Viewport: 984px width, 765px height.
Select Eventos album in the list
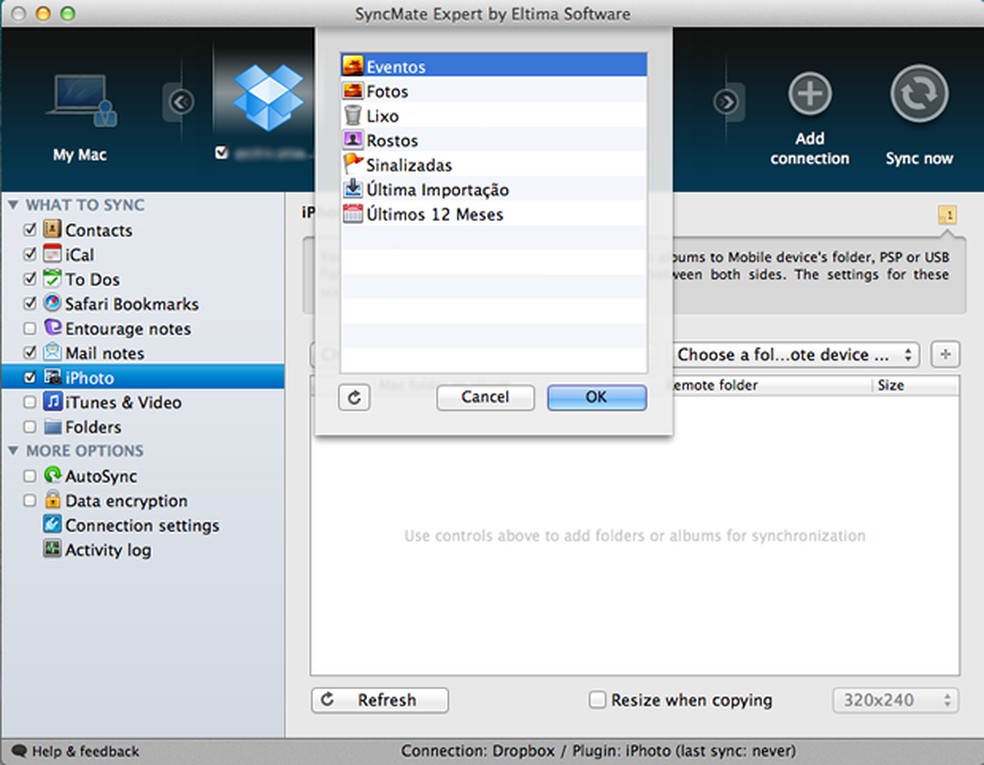tap(494, 66)
